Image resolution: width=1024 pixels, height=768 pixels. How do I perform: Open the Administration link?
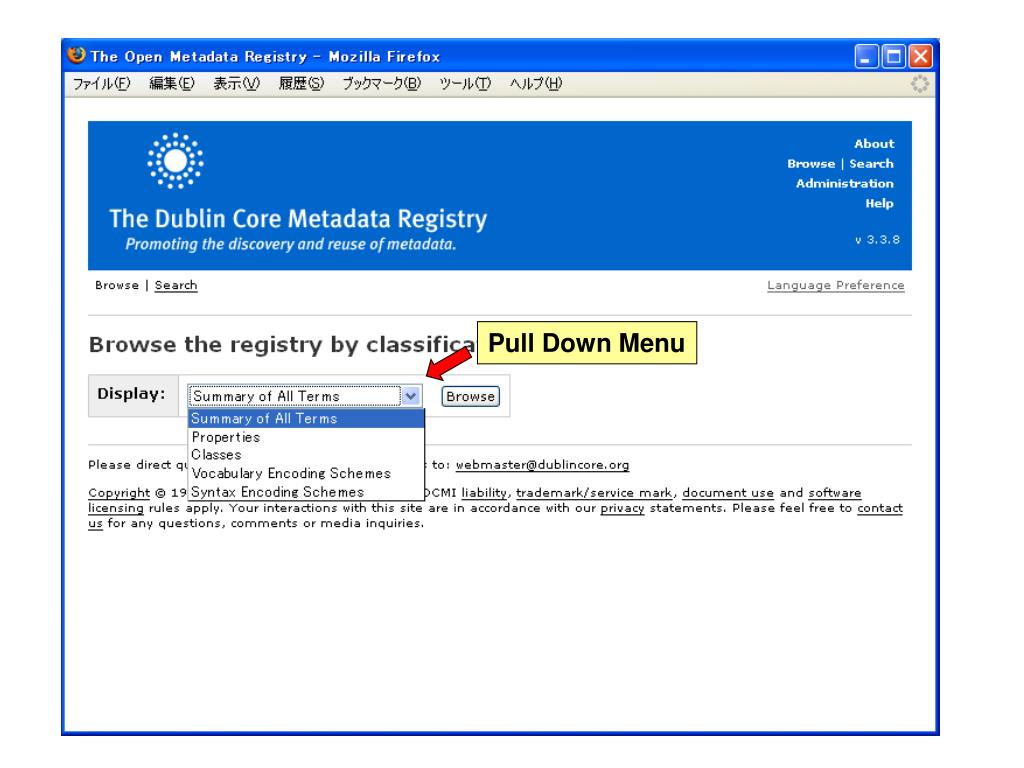click(x=844, y=184)
